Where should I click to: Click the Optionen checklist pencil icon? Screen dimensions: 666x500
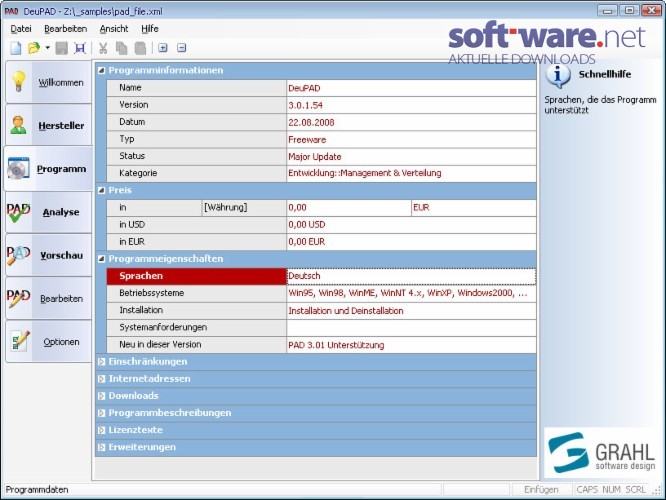coord(20,341)
